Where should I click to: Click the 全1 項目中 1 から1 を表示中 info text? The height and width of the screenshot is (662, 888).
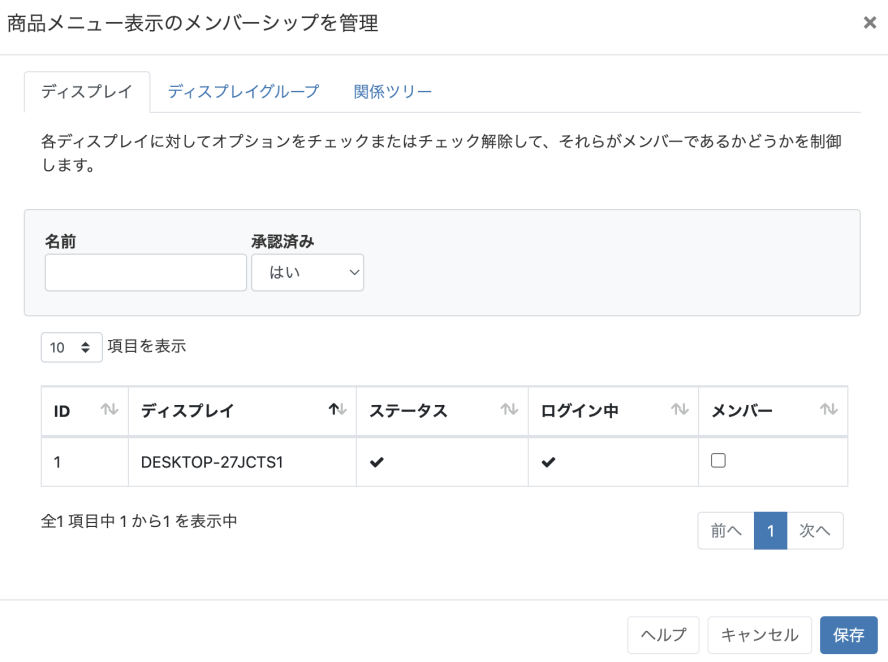coord(139,521)
